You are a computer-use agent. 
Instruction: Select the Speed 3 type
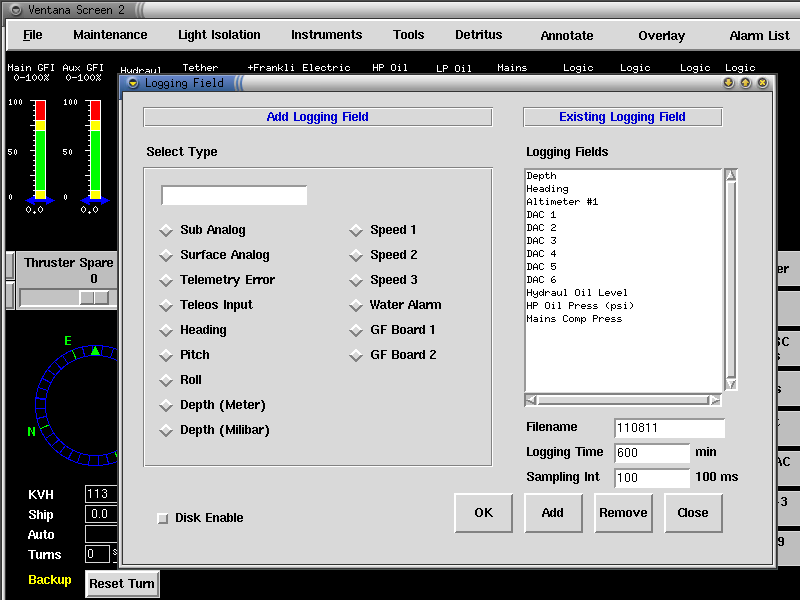coord(356,281)
